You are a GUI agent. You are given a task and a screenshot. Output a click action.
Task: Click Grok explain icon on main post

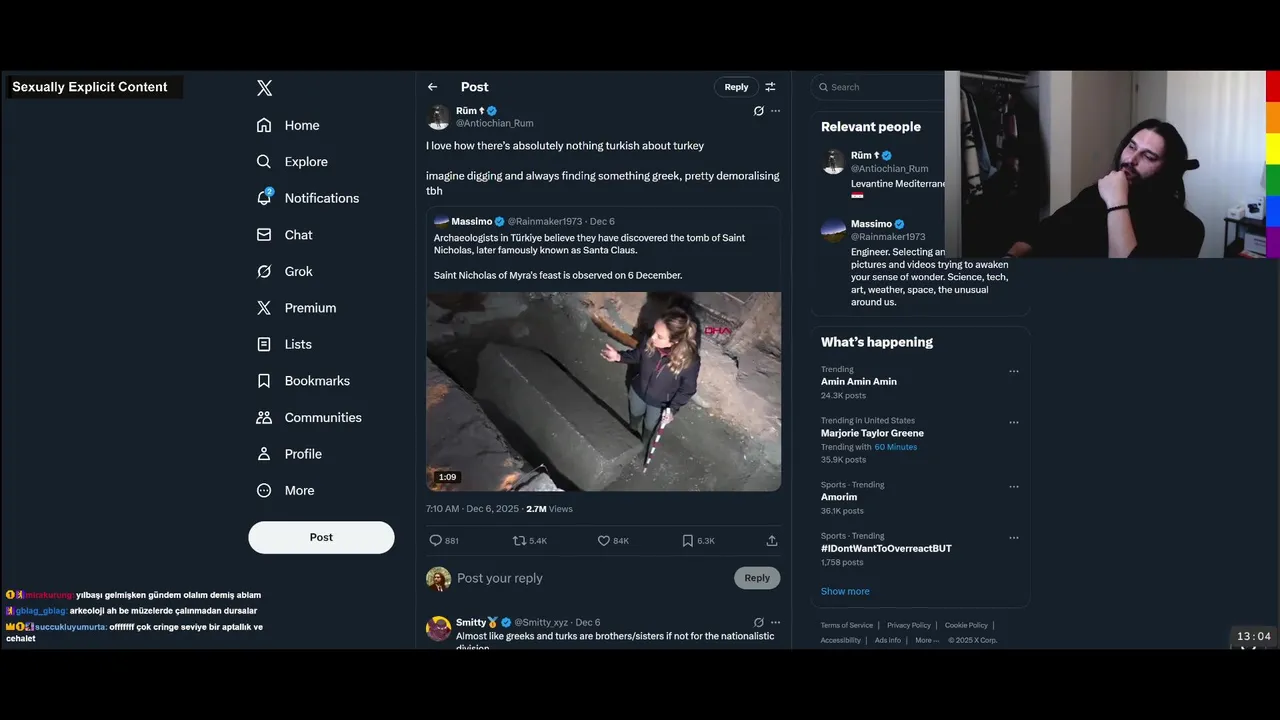tap(759, 111)
